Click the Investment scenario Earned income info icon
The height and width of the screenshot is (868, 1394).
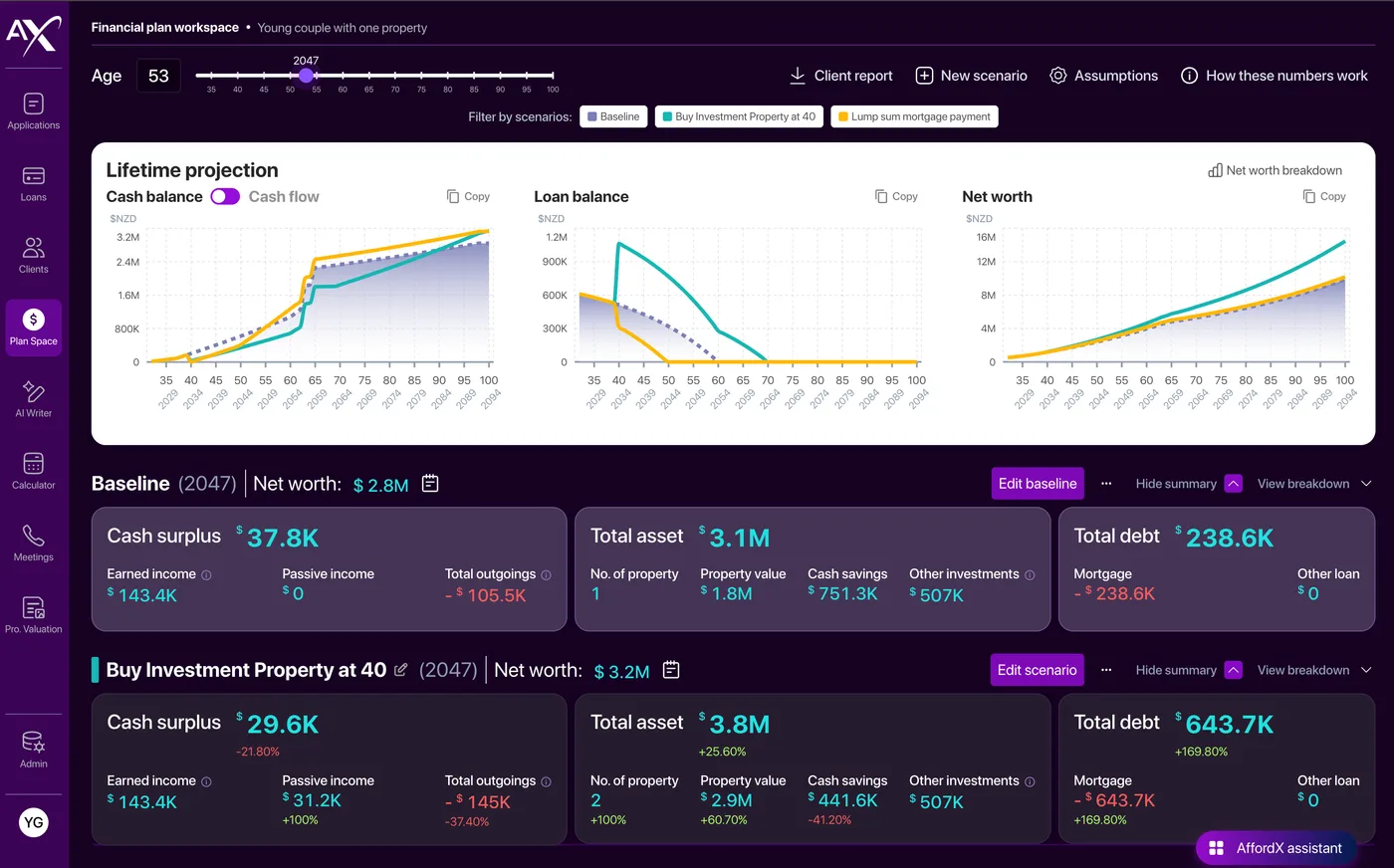click(206, 782)
